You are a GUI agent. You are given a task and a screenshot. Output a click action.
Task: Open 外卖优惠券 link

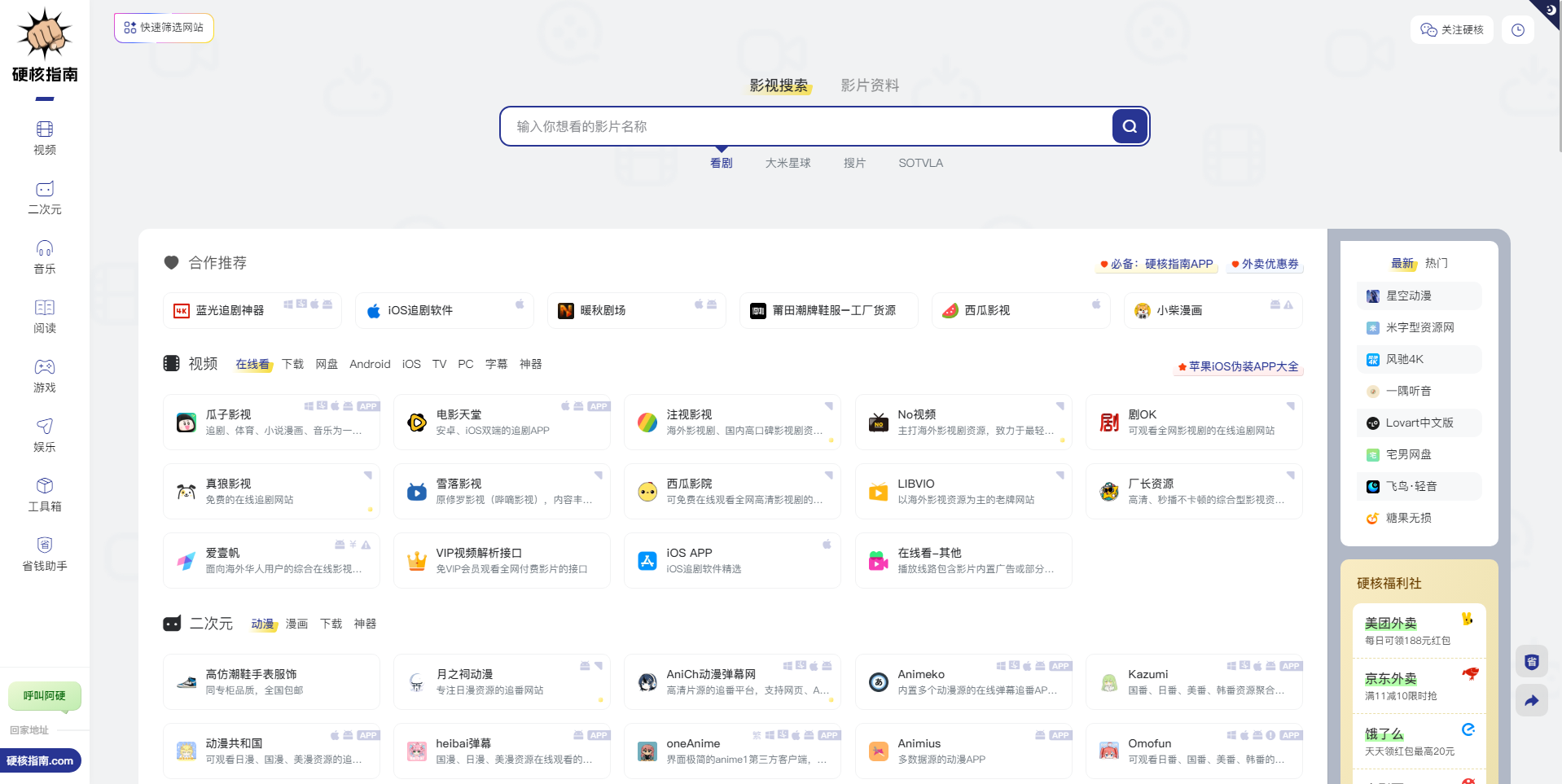click(x=1265, y=264)
